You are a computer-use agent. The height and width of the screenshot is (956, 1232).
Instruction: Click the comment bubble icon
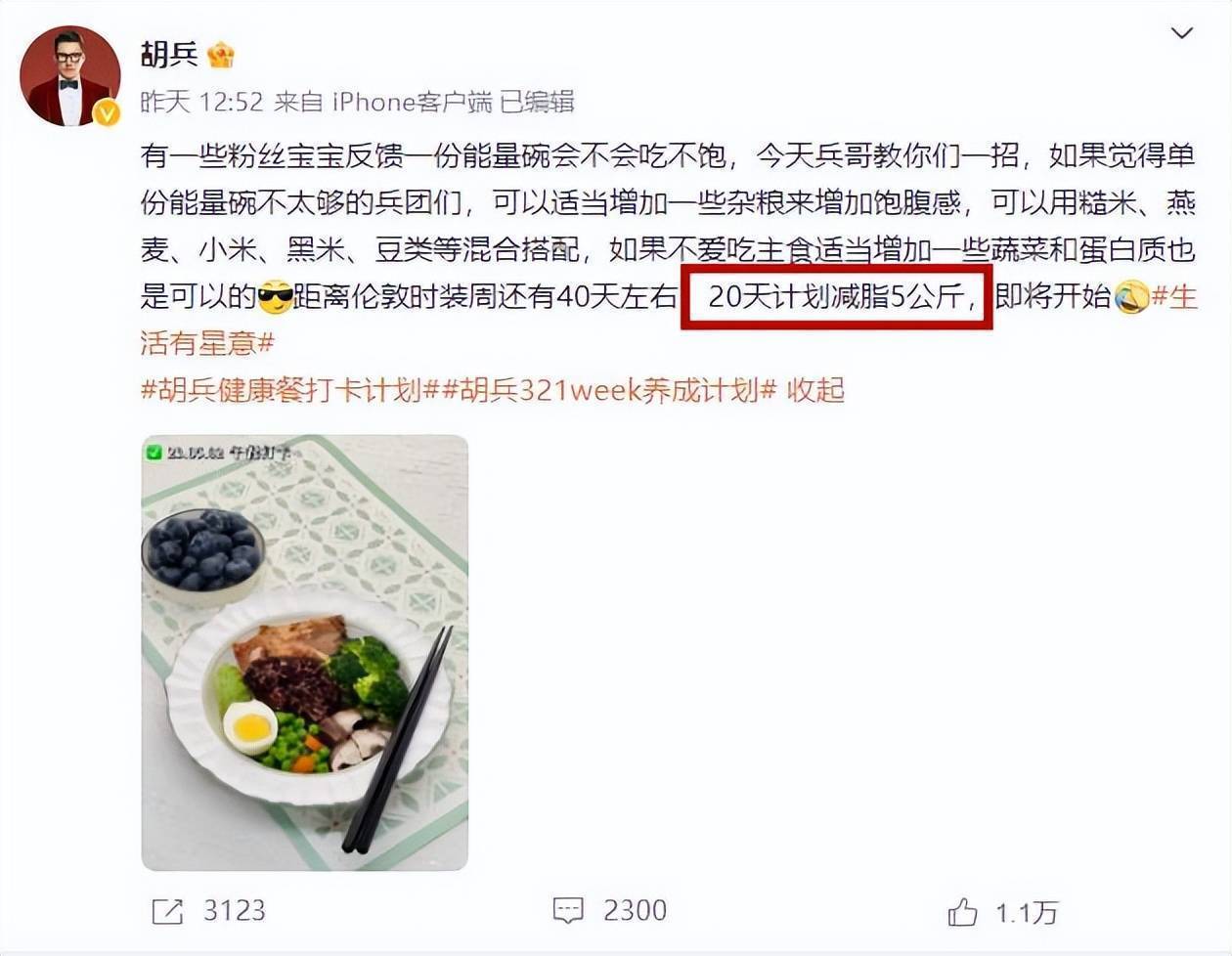click(568, 912)
